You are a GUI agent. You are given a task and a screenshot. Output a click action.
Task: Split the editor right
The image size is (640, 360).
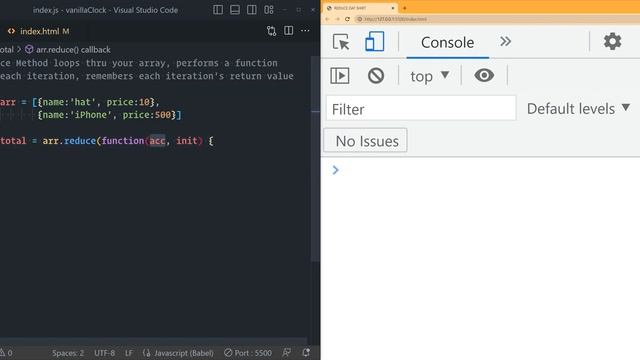click(x=289, y=31)
